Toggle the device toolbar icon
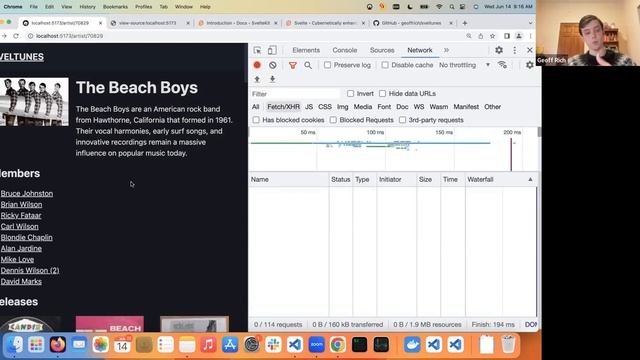 click(x=272, y=50)
